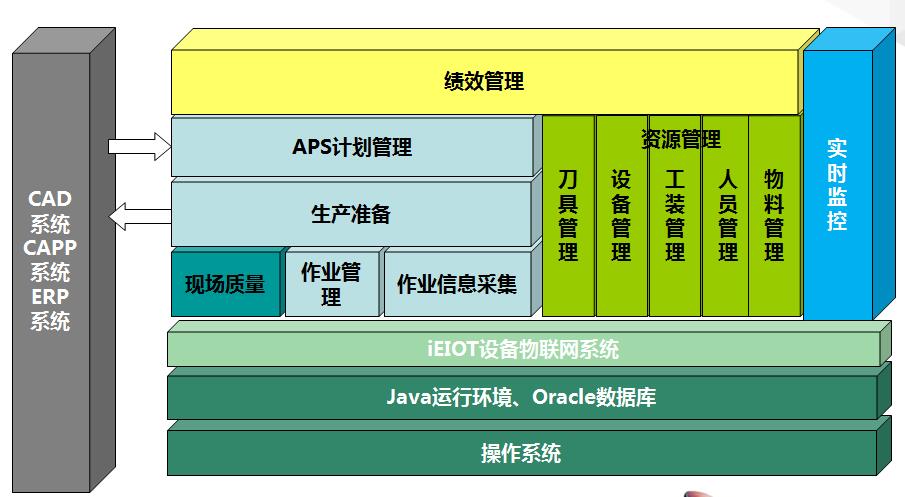Viewport: 905px width, 497px height.
Task: Click the left-pointing arrow beside 生产准备
Action: pos(139,214)
